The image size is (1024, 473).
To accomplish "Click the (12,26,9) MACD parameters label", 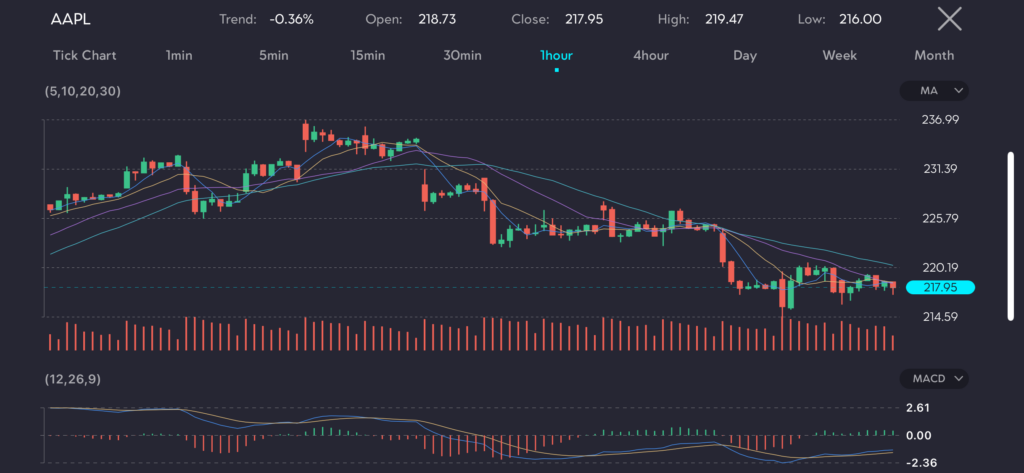I will pyautogui.click(x=72, y=379).
